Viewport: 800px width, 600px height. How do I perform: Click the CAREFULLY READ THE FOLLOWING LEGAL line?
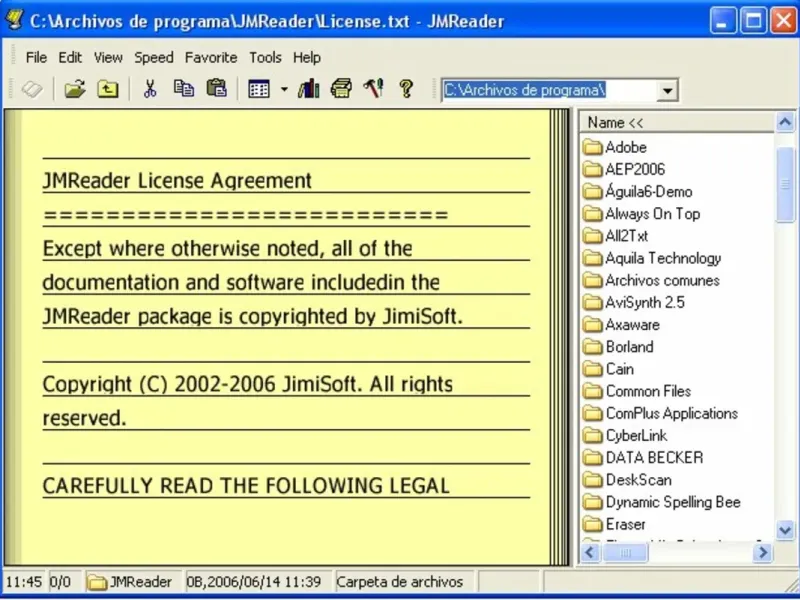246,486
